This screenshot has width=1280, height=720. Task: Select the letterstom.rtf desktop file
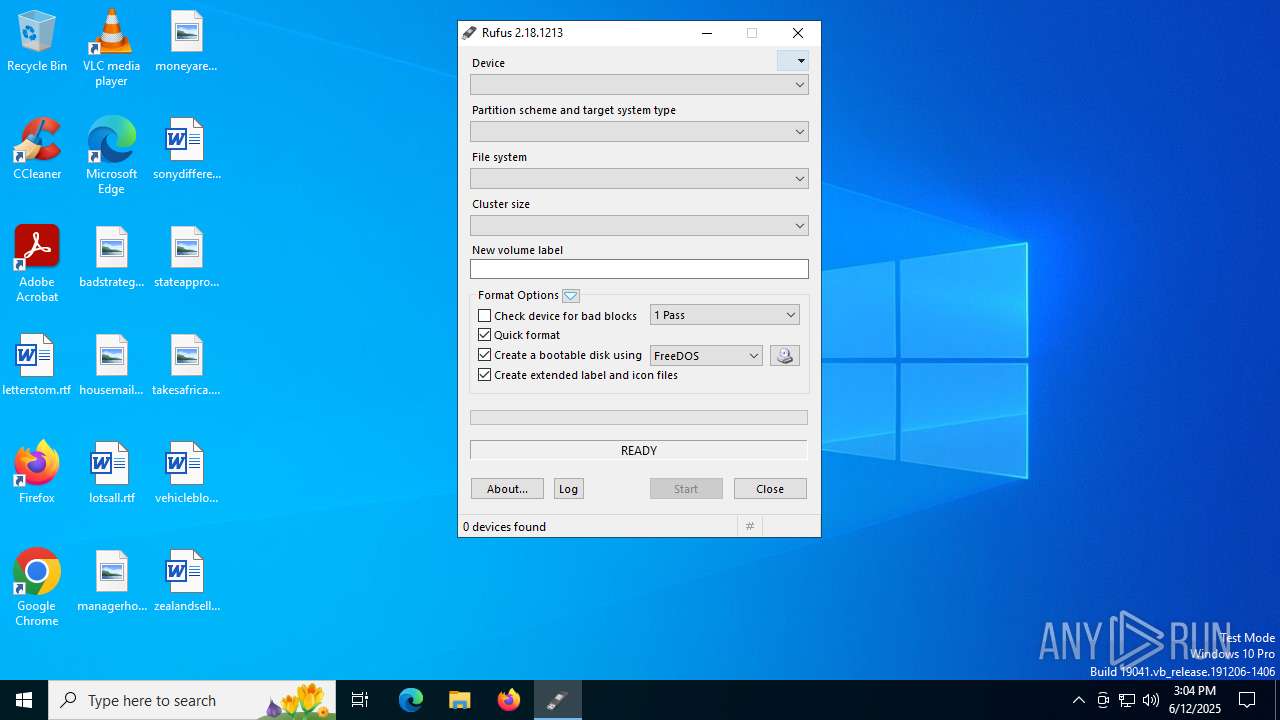(37, 365)
